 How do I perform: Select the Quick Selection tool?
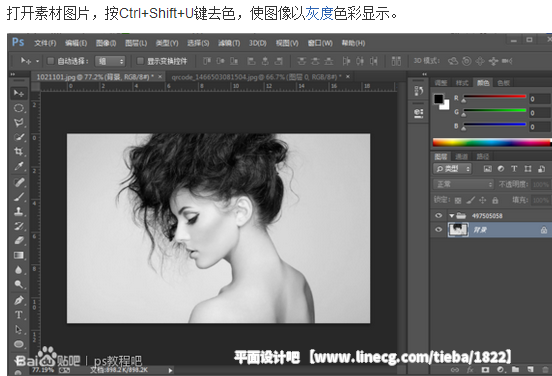coord(19,137)
